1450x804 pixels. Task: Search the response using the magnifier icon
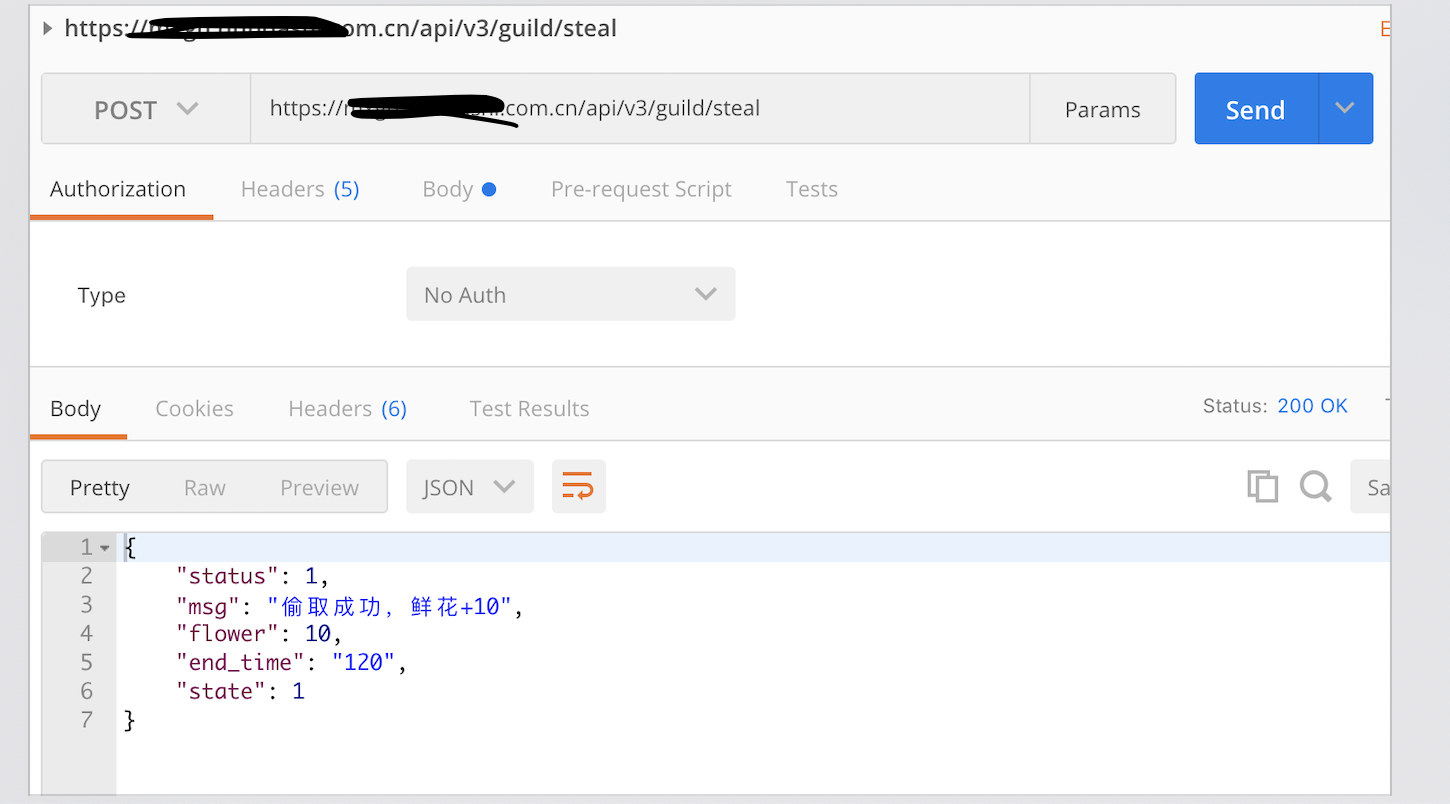coord(1316,487)
